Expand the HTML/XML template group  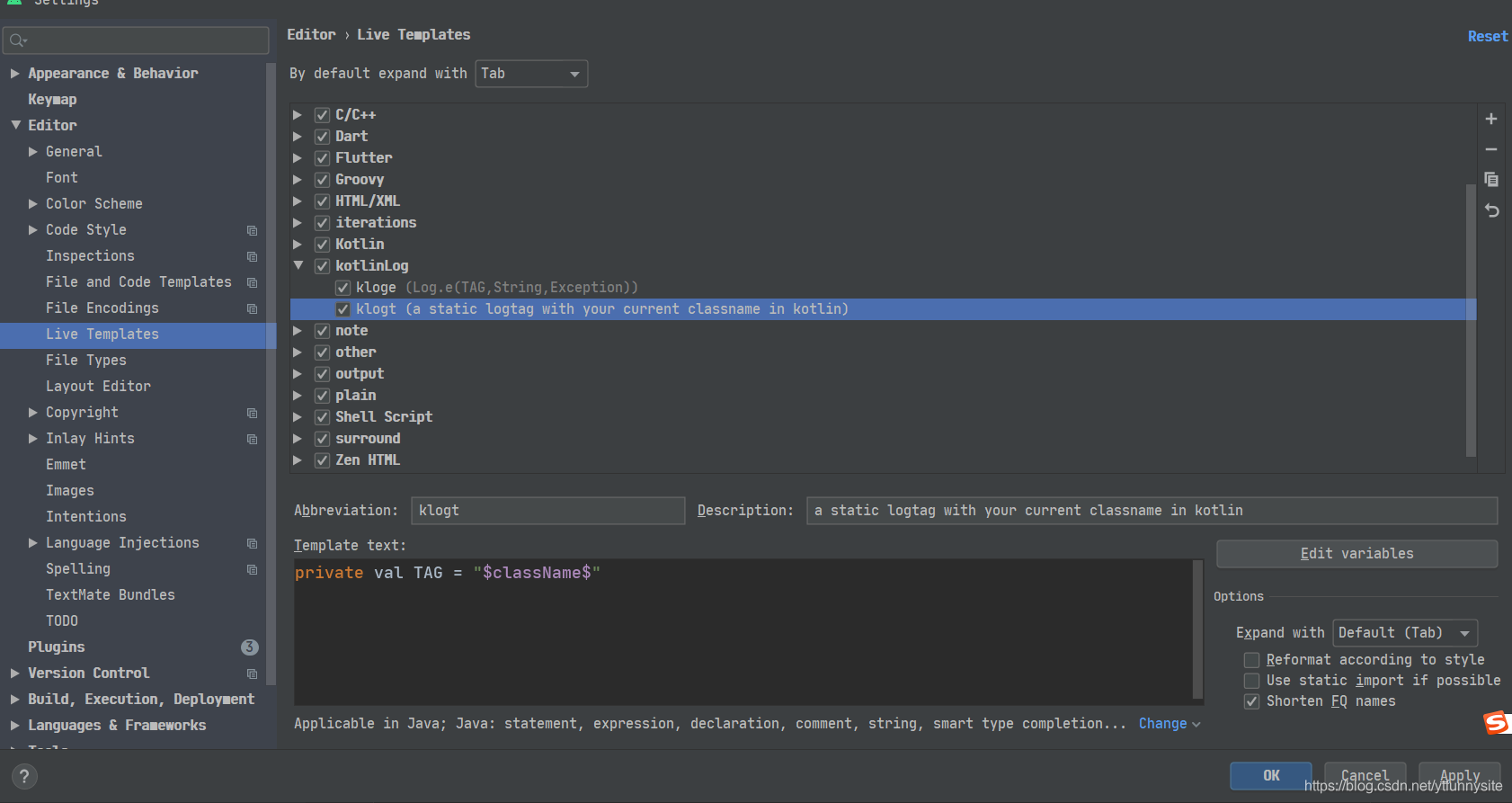298,201
